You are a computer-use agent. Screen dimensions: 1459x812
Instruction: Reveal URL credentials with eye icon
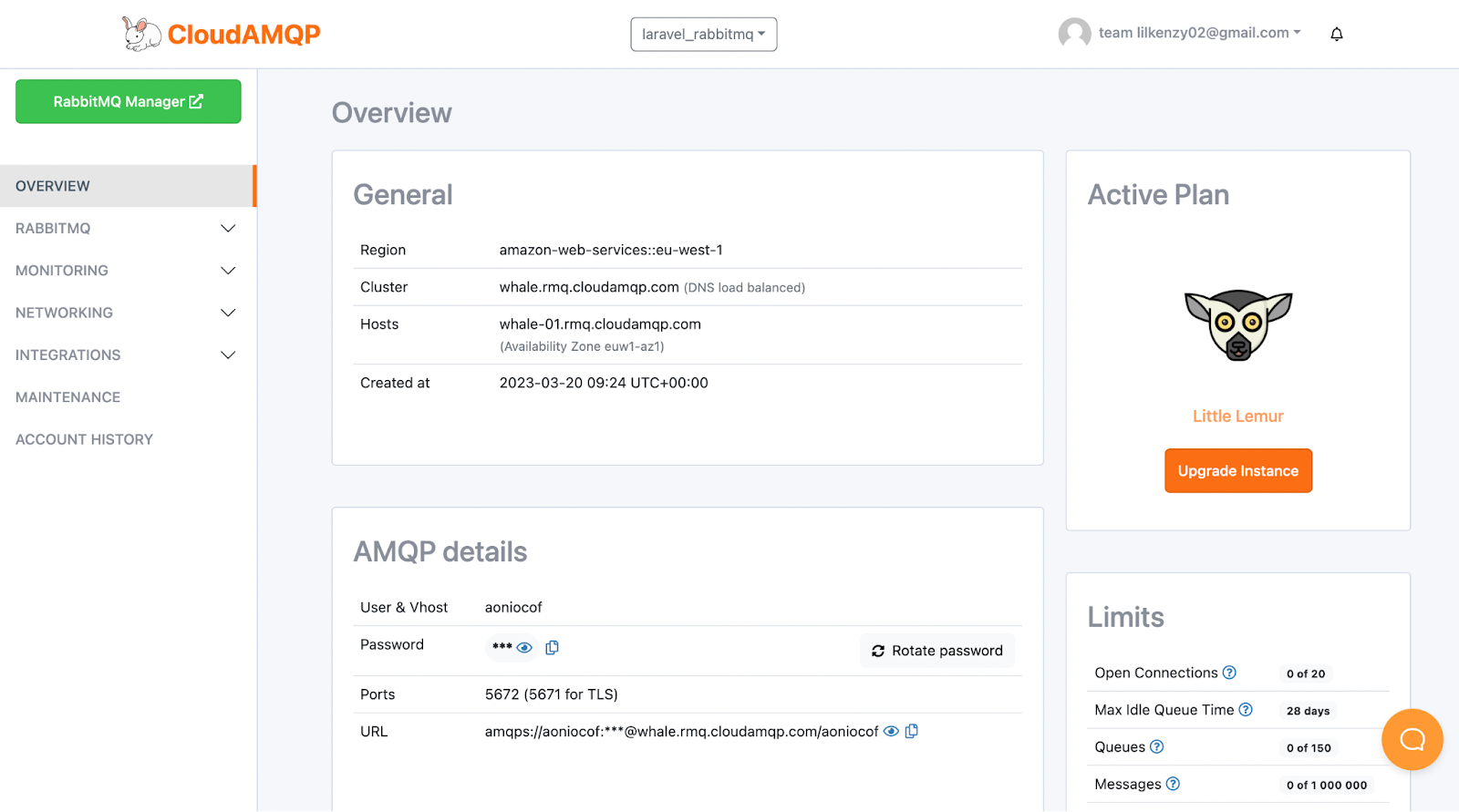point(891,731)
